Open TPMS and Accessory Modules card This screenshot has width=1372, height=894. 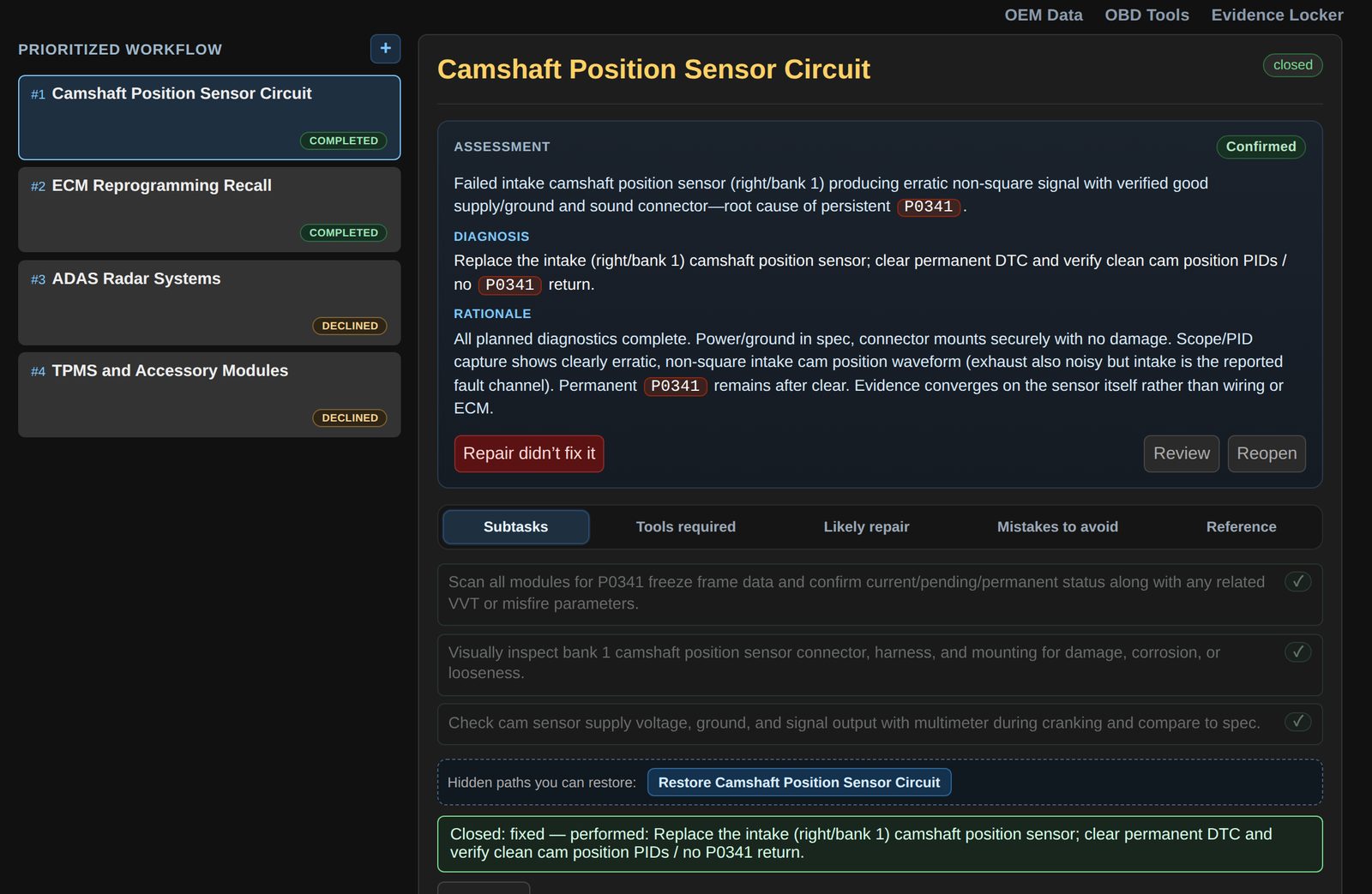(x=209, y=394)
